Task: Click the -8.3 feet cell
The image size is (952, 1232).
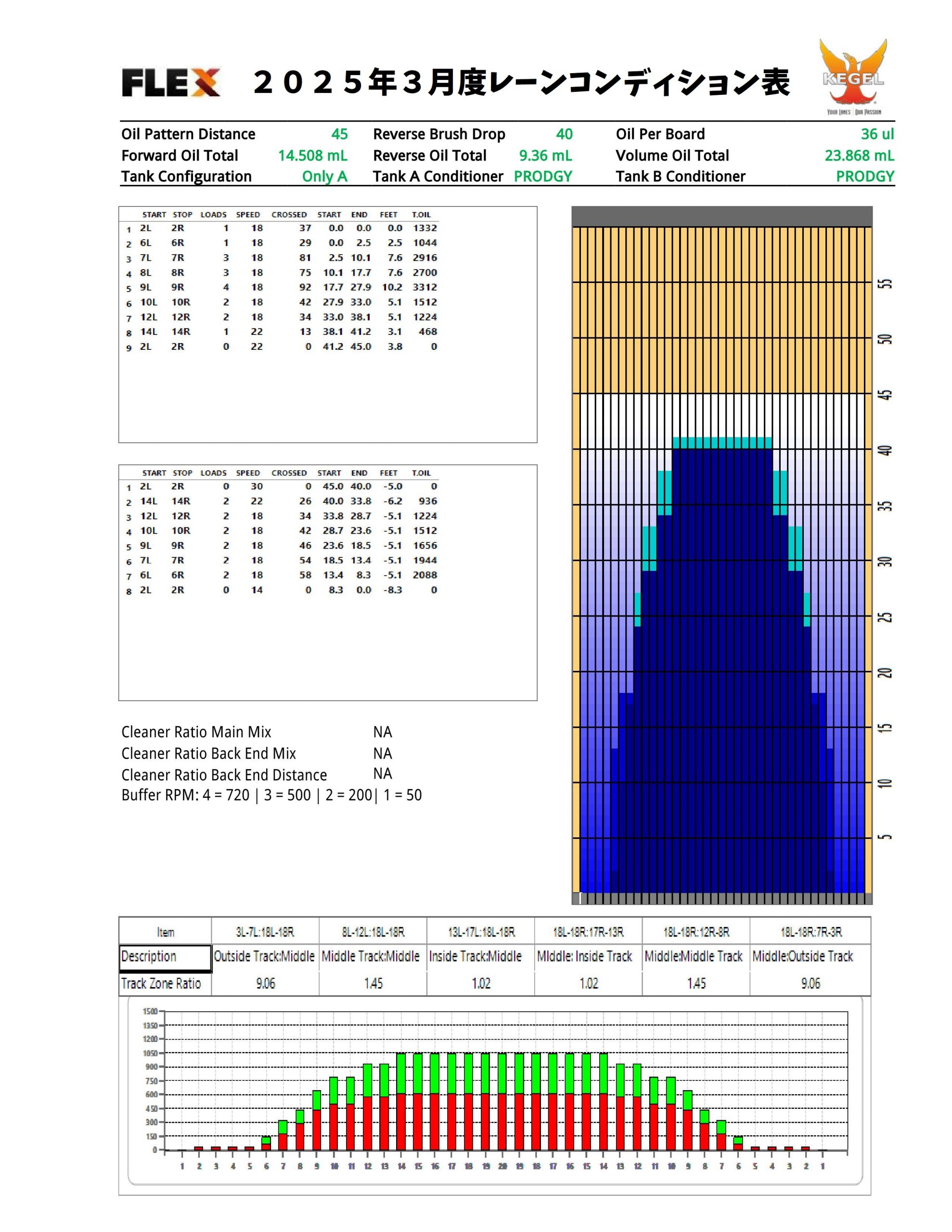Action: pos(392,590)
